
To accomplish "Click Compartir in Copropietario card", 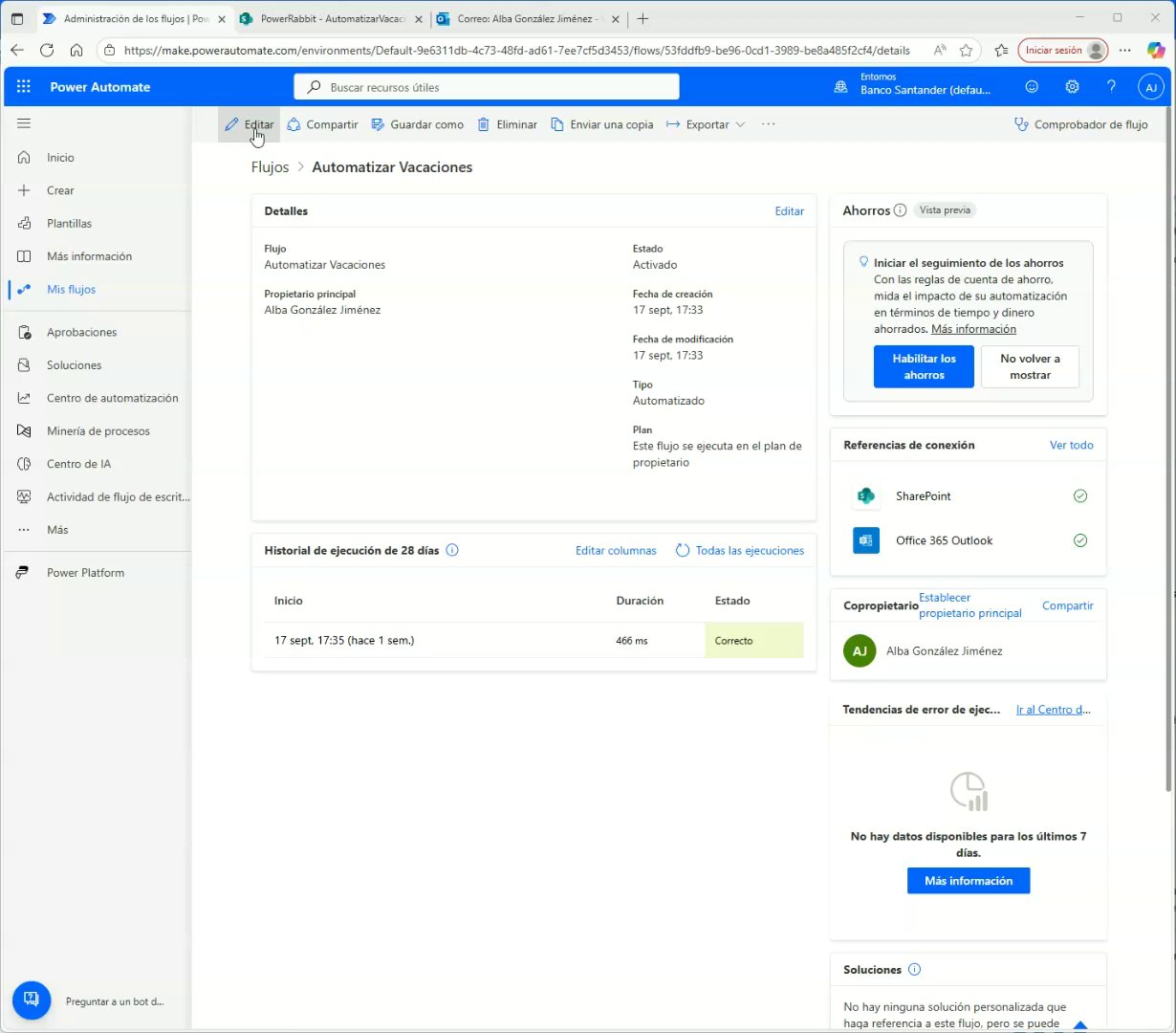I will click(1067, 605).
